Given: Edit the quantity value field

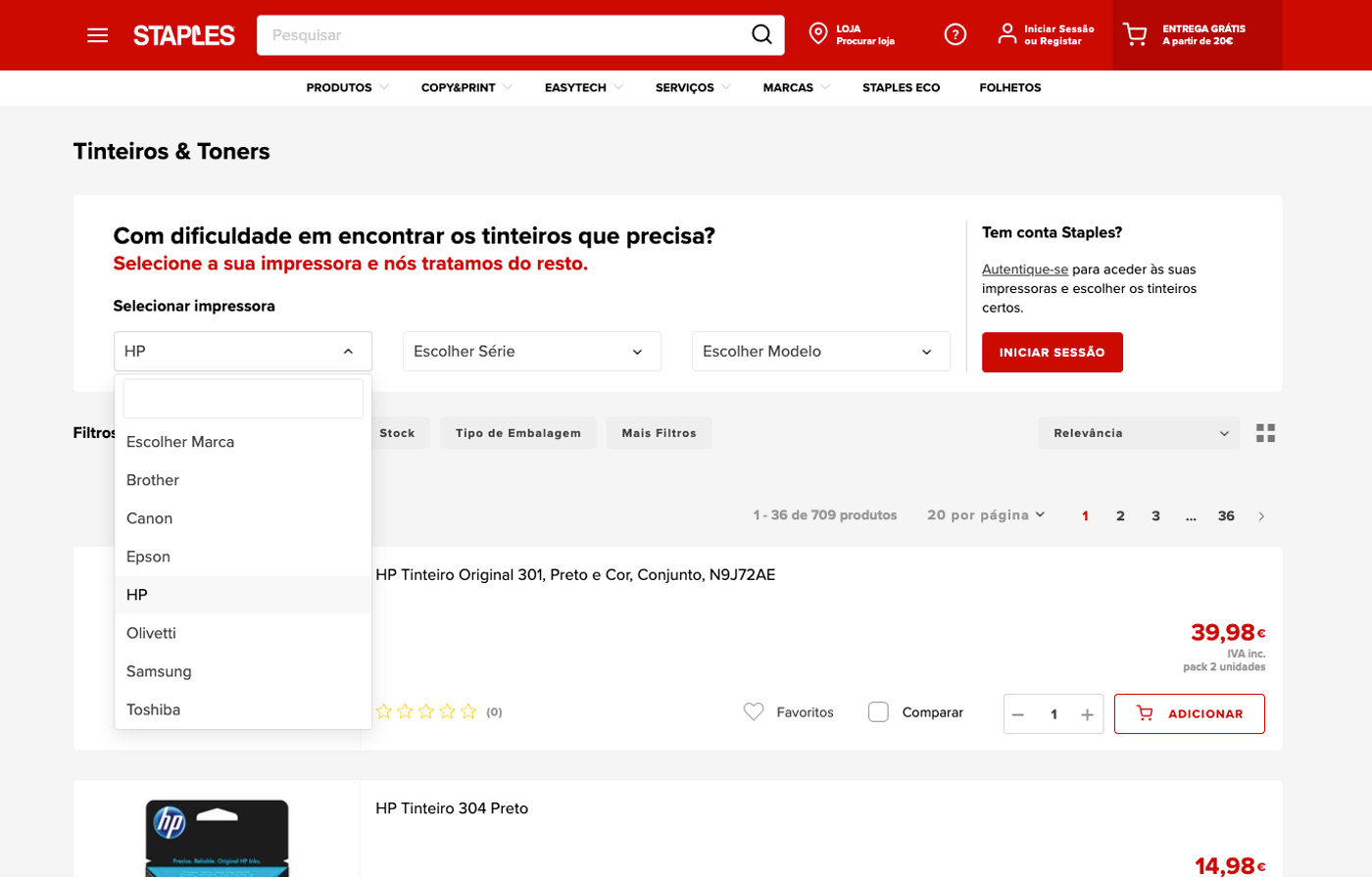Looking at the screenshot, I should coord(1053,714).
